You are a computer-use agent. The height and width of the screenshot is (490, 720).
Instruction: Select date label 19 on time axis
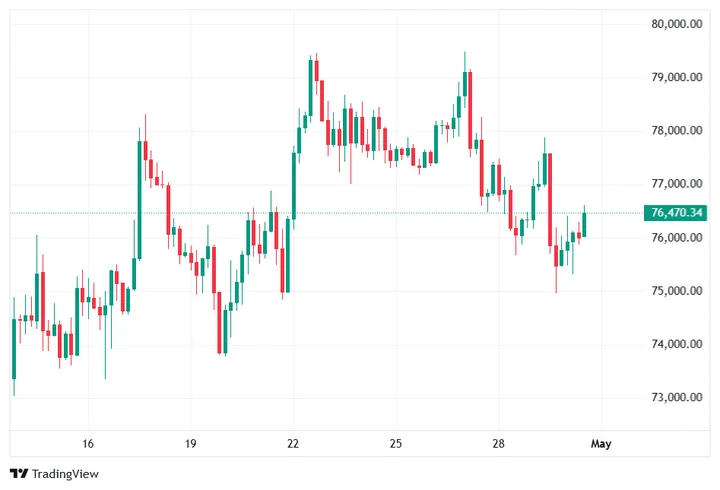(x=191, y=443)
